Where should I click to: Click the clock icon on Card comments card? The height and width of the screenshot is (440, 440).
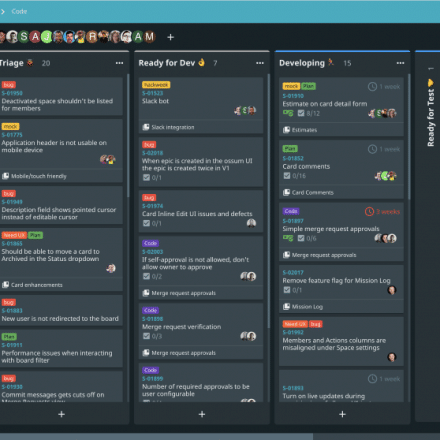[x=372, y=149]
